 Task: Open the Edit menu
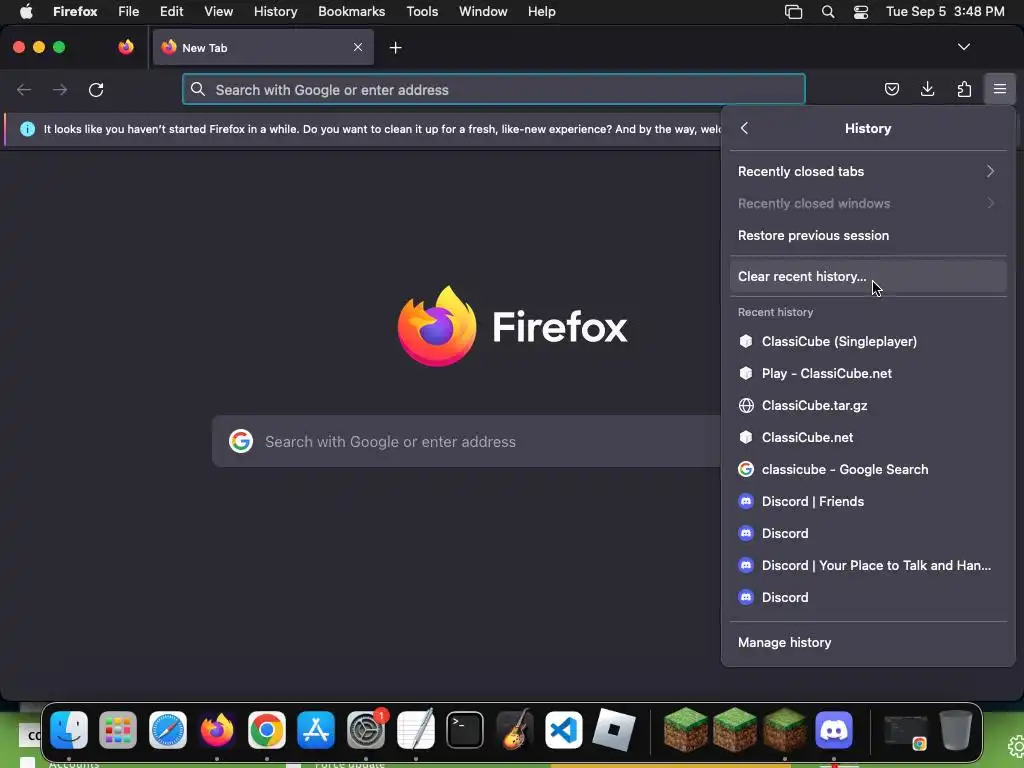click(172, 12)
